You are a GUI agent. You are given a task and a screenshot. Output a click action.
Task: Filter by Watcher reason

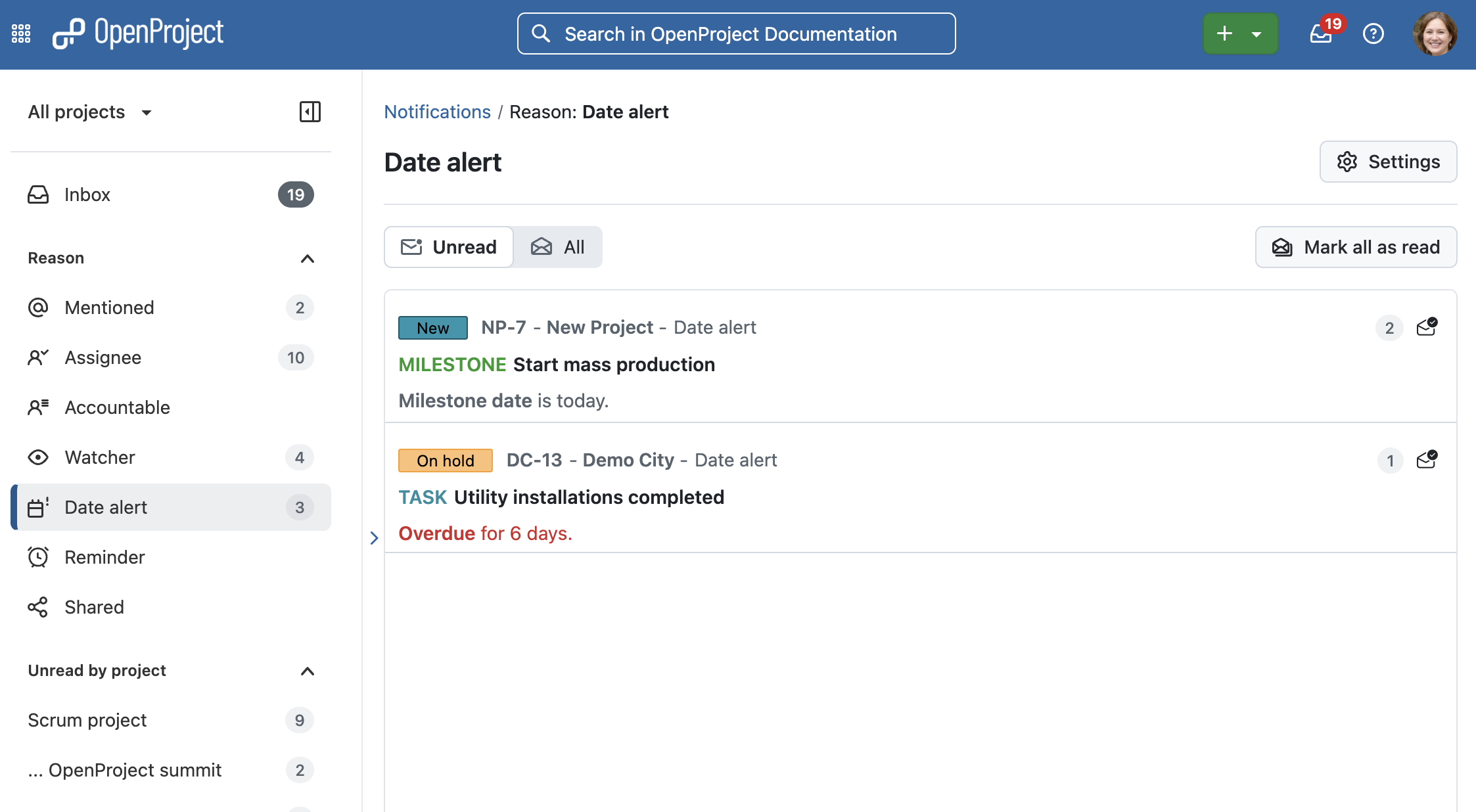point(171,457)
